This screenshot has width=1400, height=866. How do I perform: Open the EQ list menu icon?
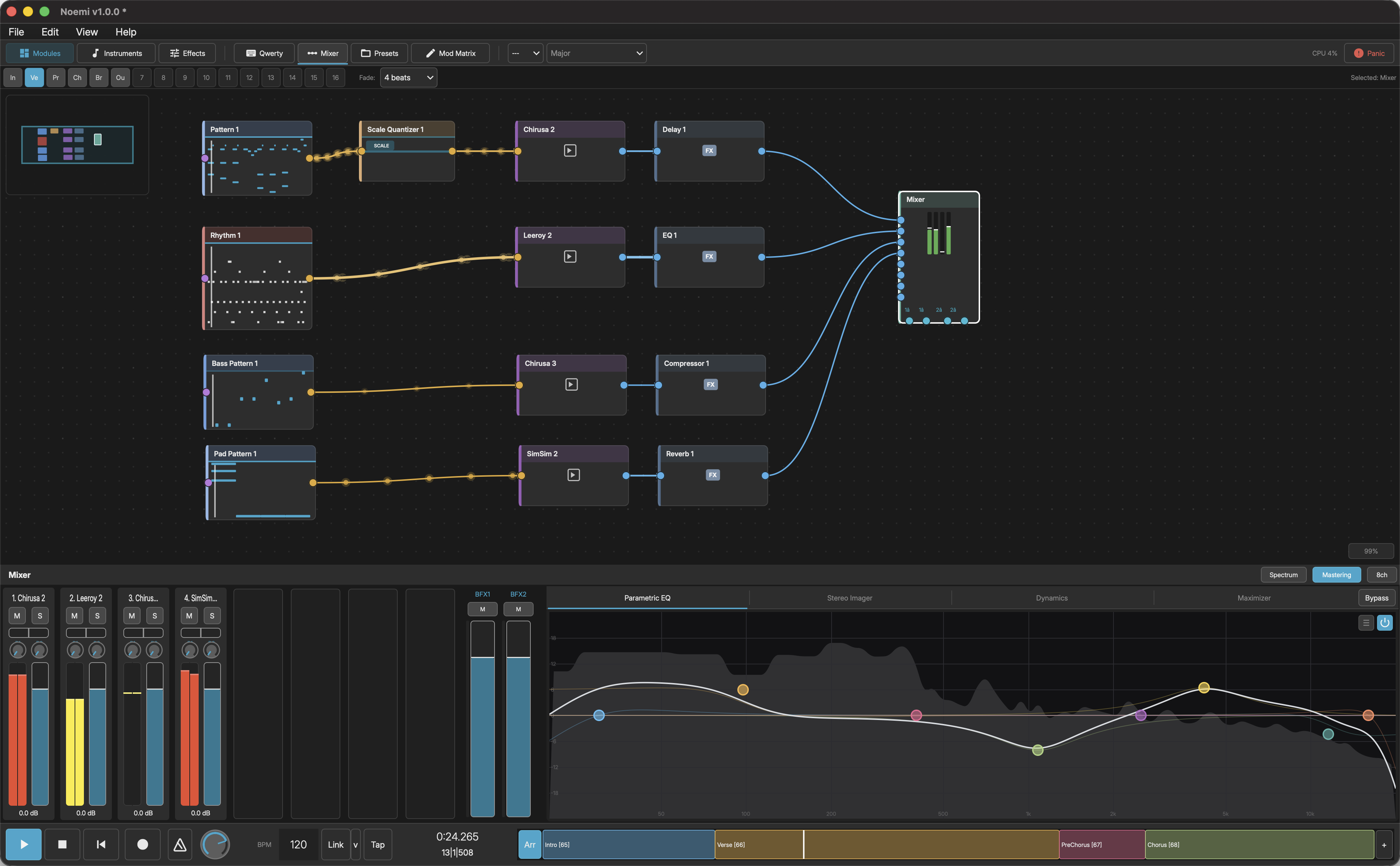click(x=1366, y=622)
